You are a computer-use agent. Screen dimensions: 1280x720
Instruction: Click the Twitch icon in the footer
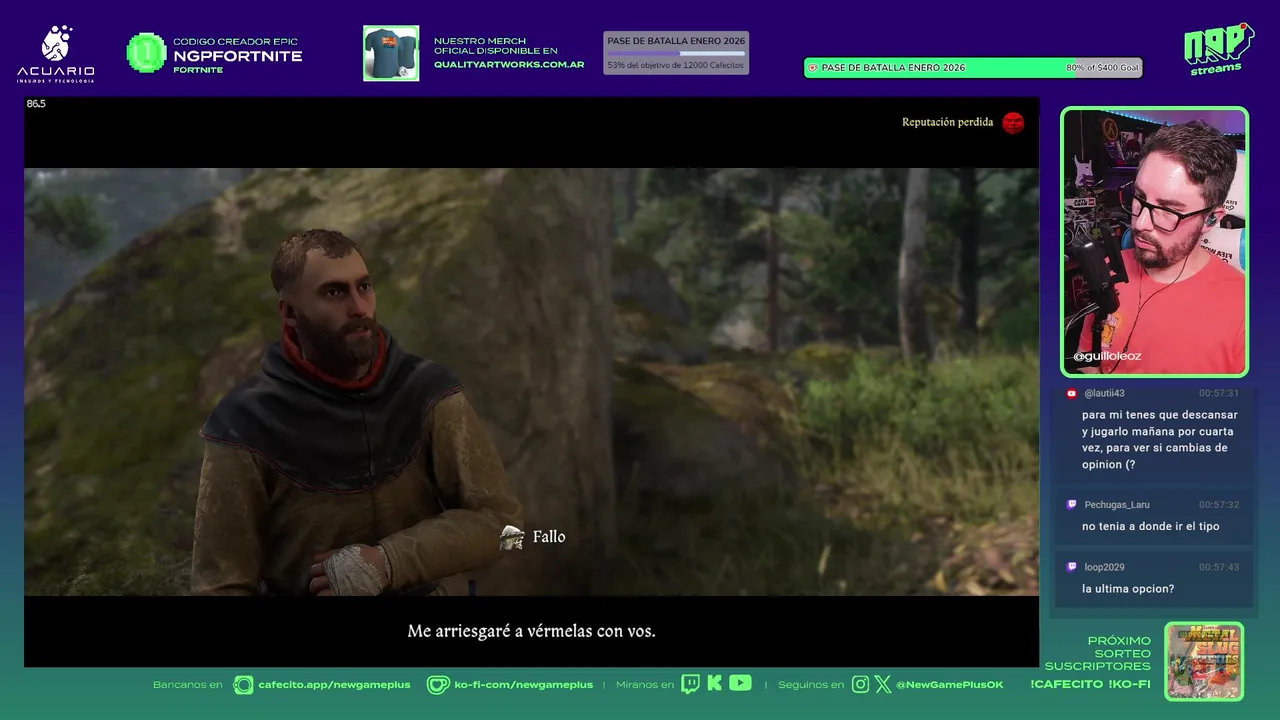click(x=691, y=684)
